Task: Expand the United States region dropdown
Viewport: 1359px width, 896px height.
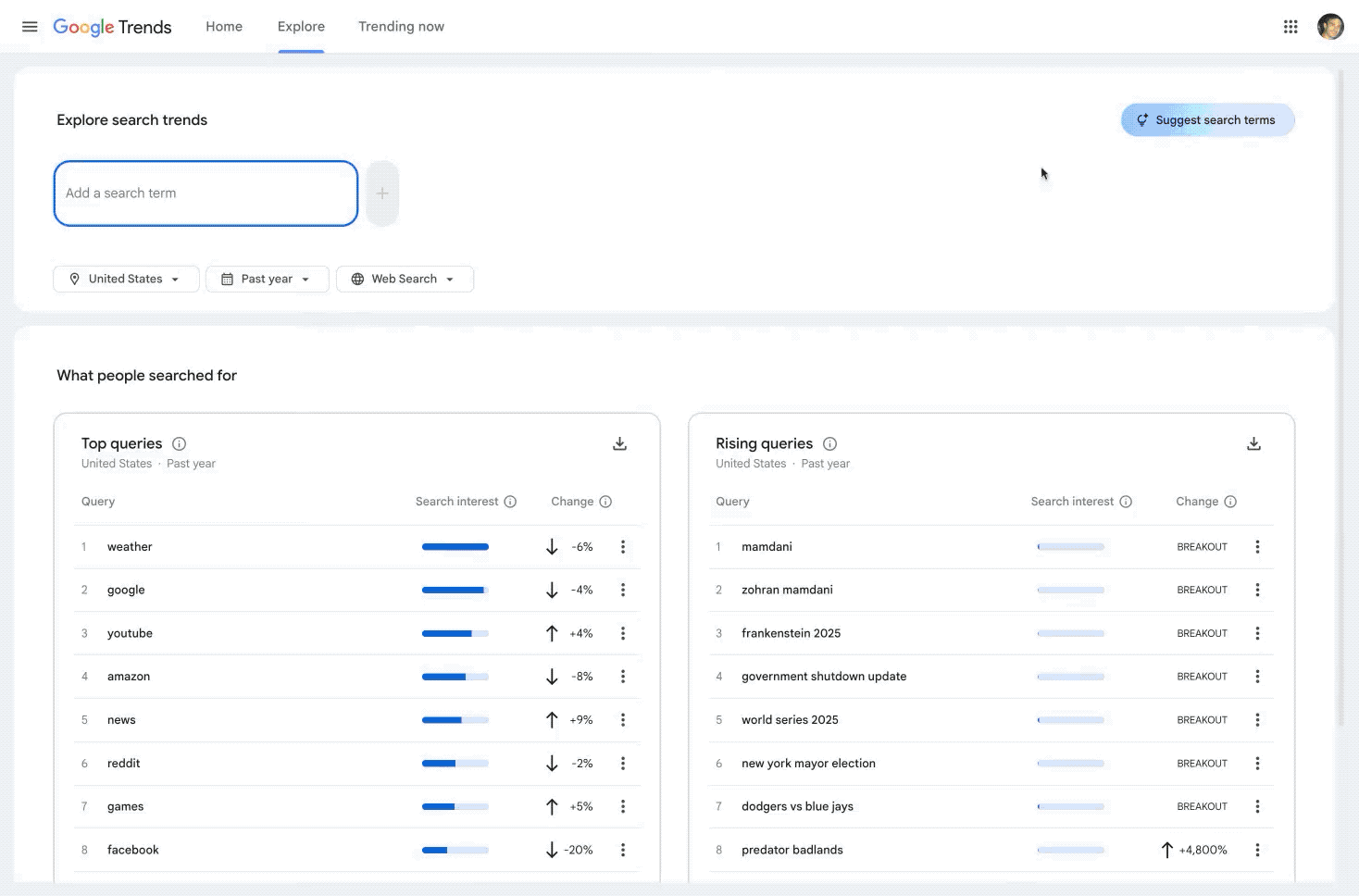Action: 126,279
